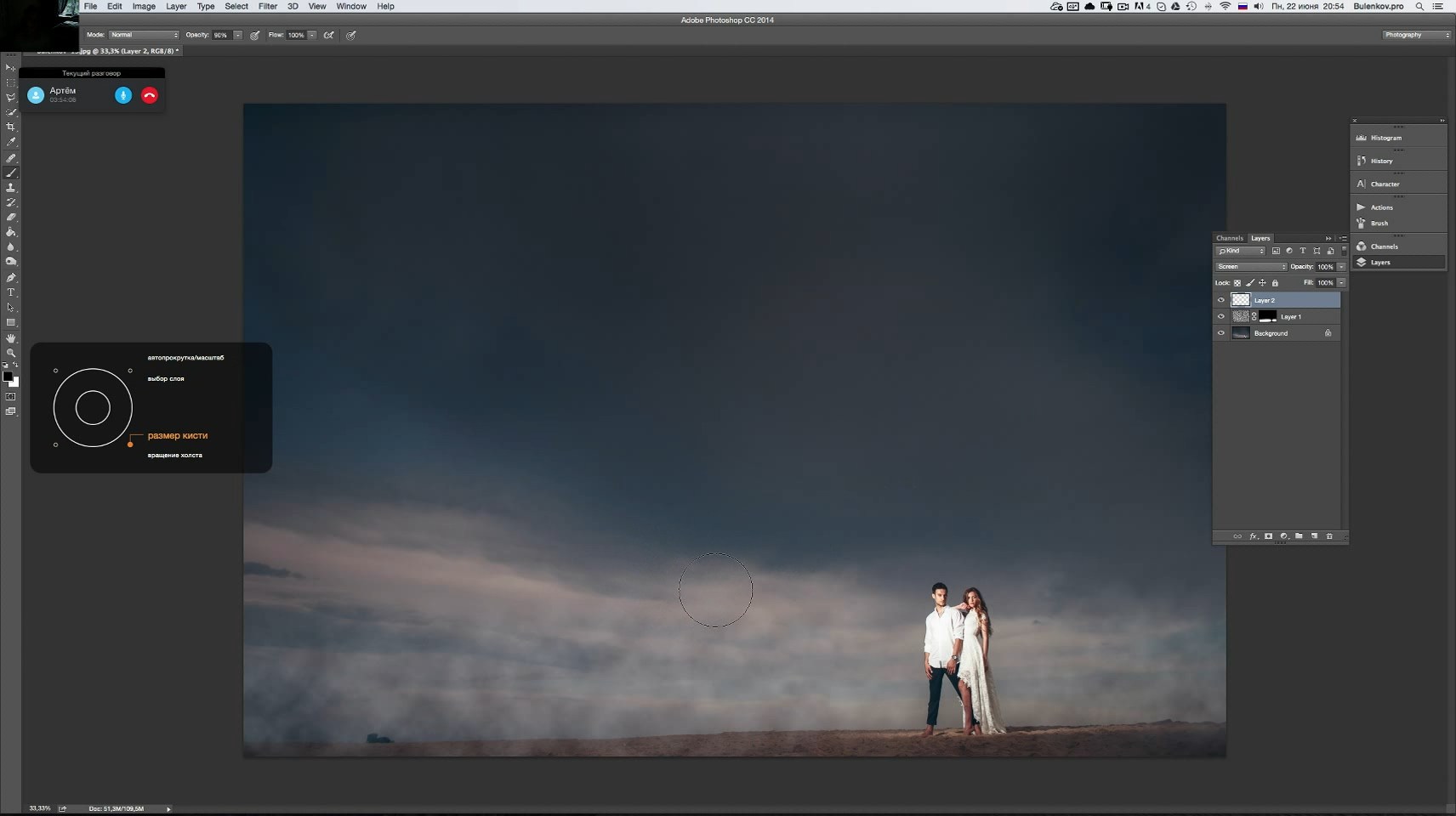
Task: Hide the Background layer
Action: click(x=1221, y=333)
